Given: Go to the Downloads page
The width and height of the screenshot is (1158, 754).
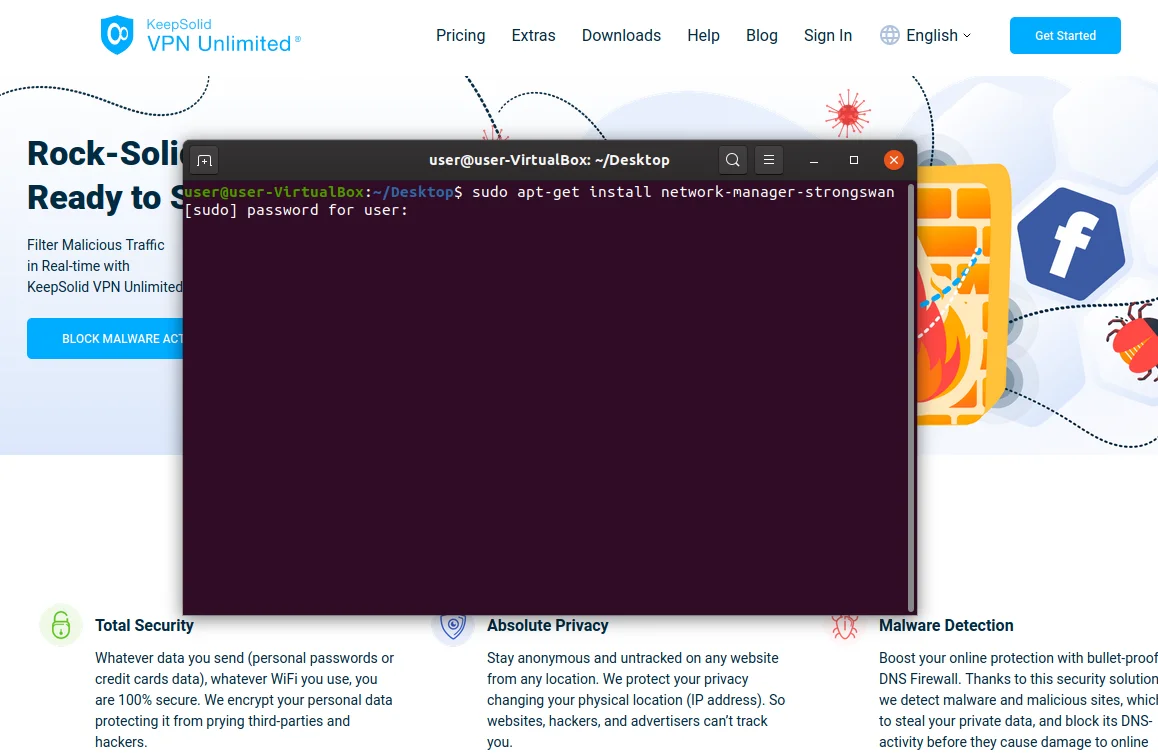Looking at the screenshot, I should point(621,35).
